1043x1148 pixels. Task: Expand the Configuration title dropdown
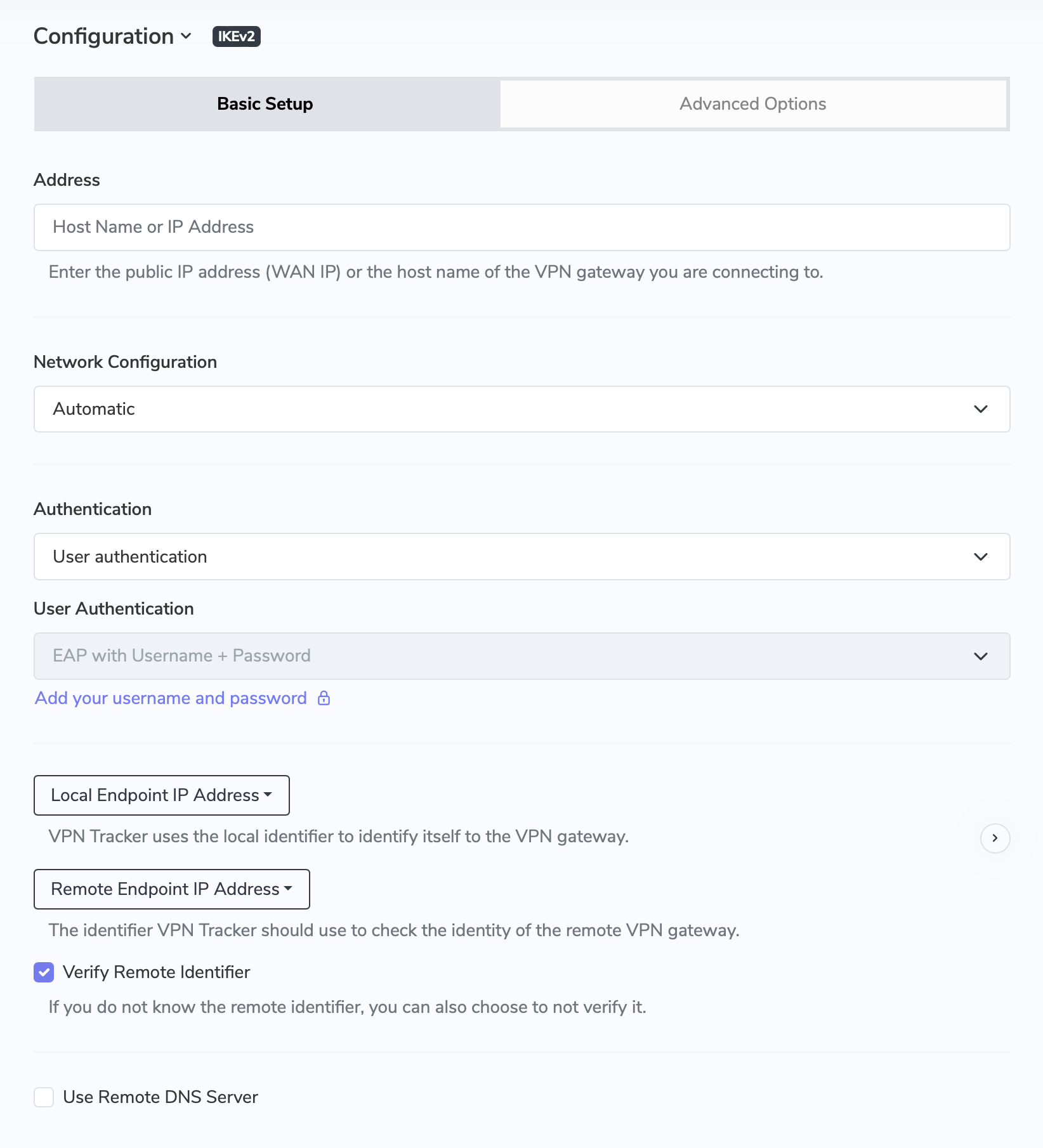click(x=186, y=36)
